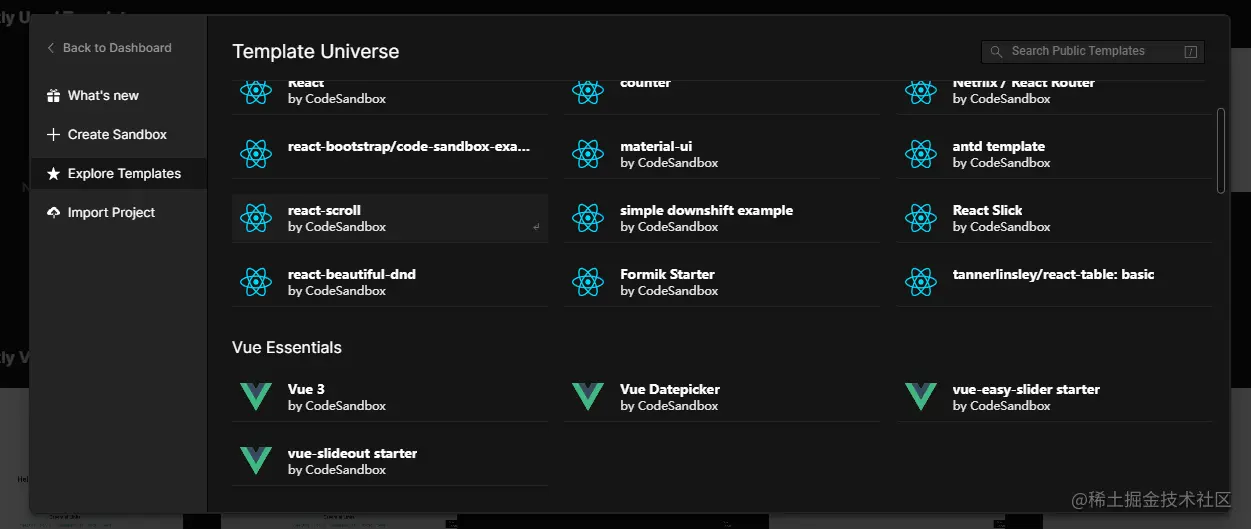Click the slash shortcut icon in the search box
Image resolution: width=1251 pixels, height=529 pixels.
coord(1190,52)
